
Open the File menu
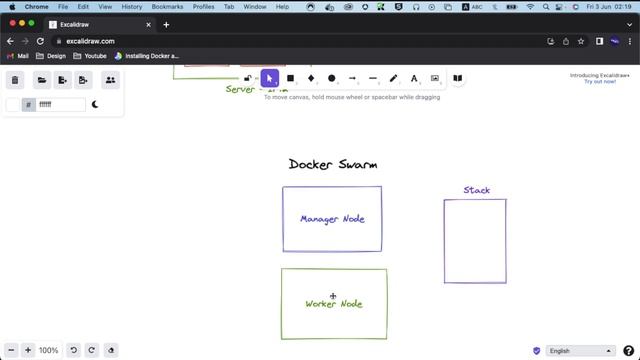coord(63,7)
